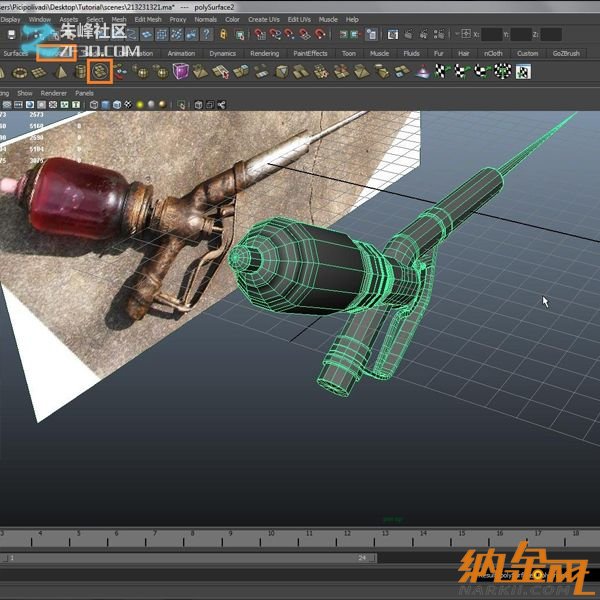Screen dimensions: 600x600
Task: Open the Renderer panel menu
Action: click(x=53, y=92)
